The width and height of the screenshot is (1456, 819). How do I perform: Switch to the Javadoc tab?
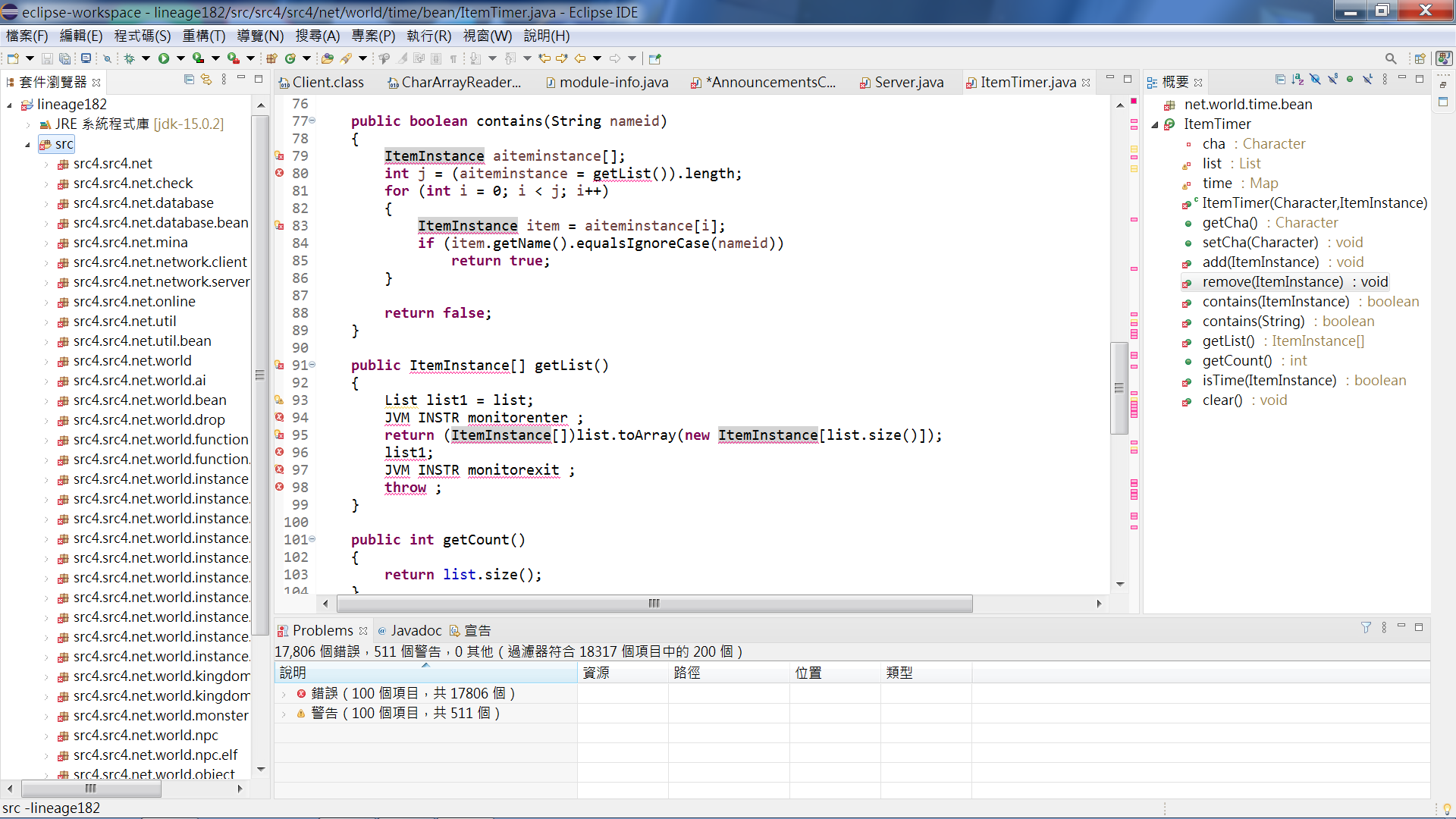(x=409, y=630)
